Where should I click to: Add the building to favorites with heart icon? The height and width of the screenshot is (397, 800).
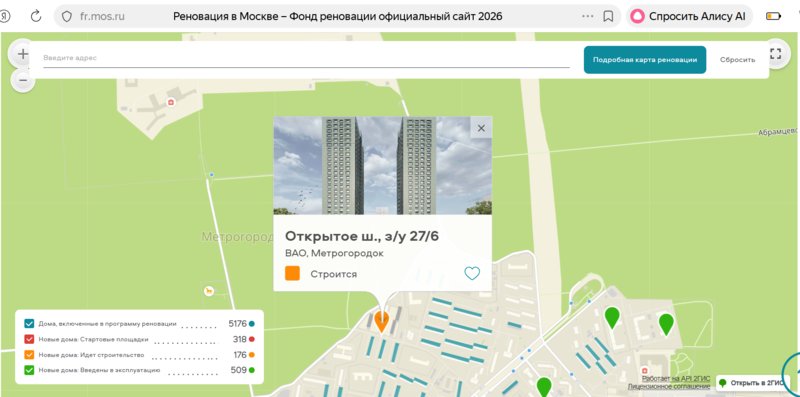point(472,274)
